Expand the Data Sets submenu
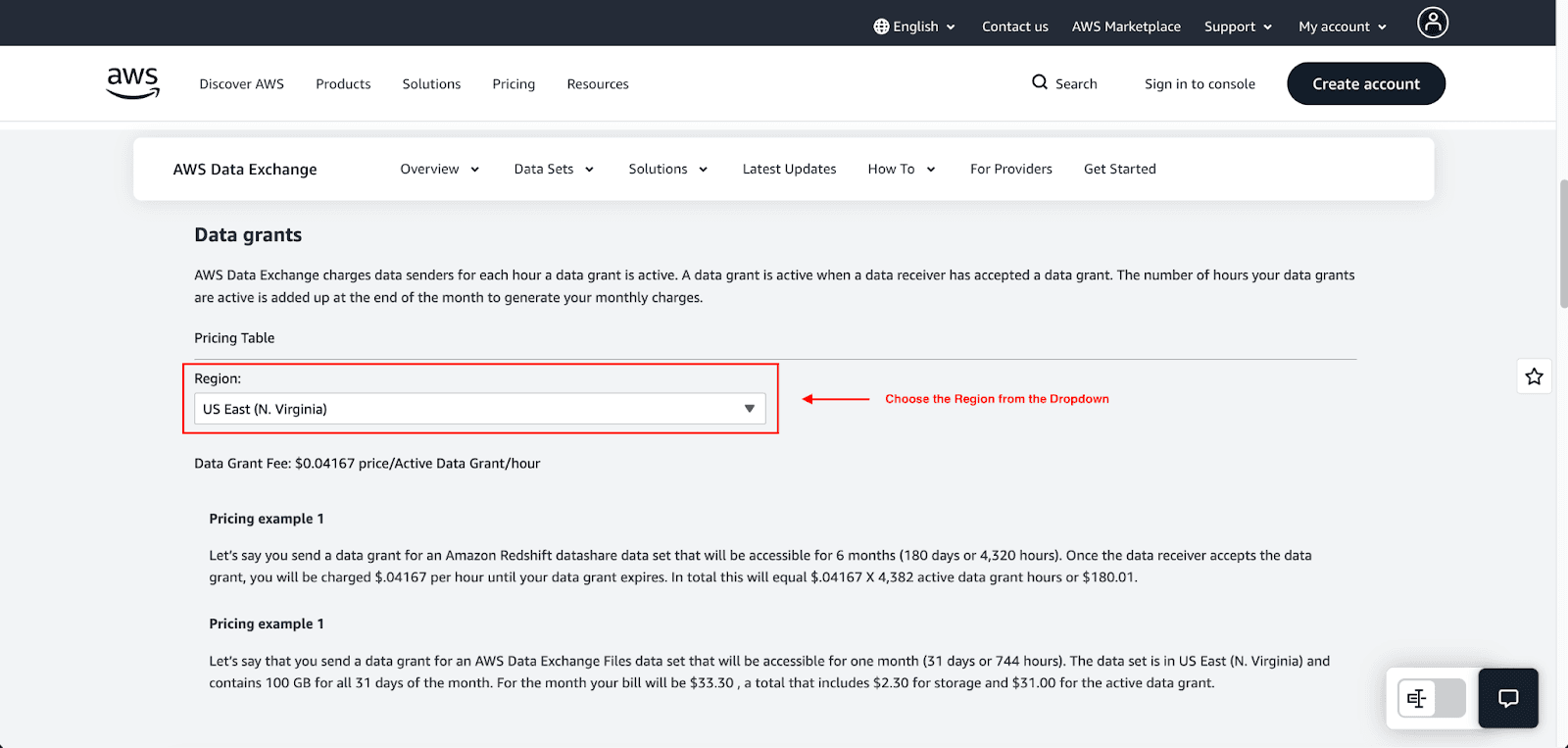1568x748 pixels. [554, 169]
